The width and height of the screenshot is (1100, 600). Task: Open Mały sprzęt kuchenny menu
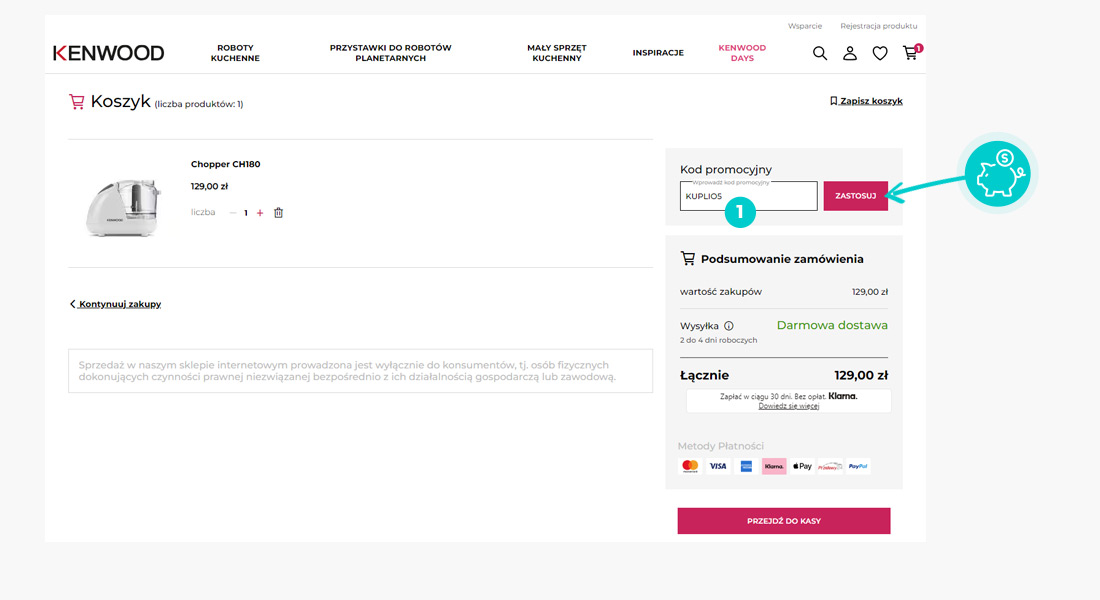coord(557,53)
